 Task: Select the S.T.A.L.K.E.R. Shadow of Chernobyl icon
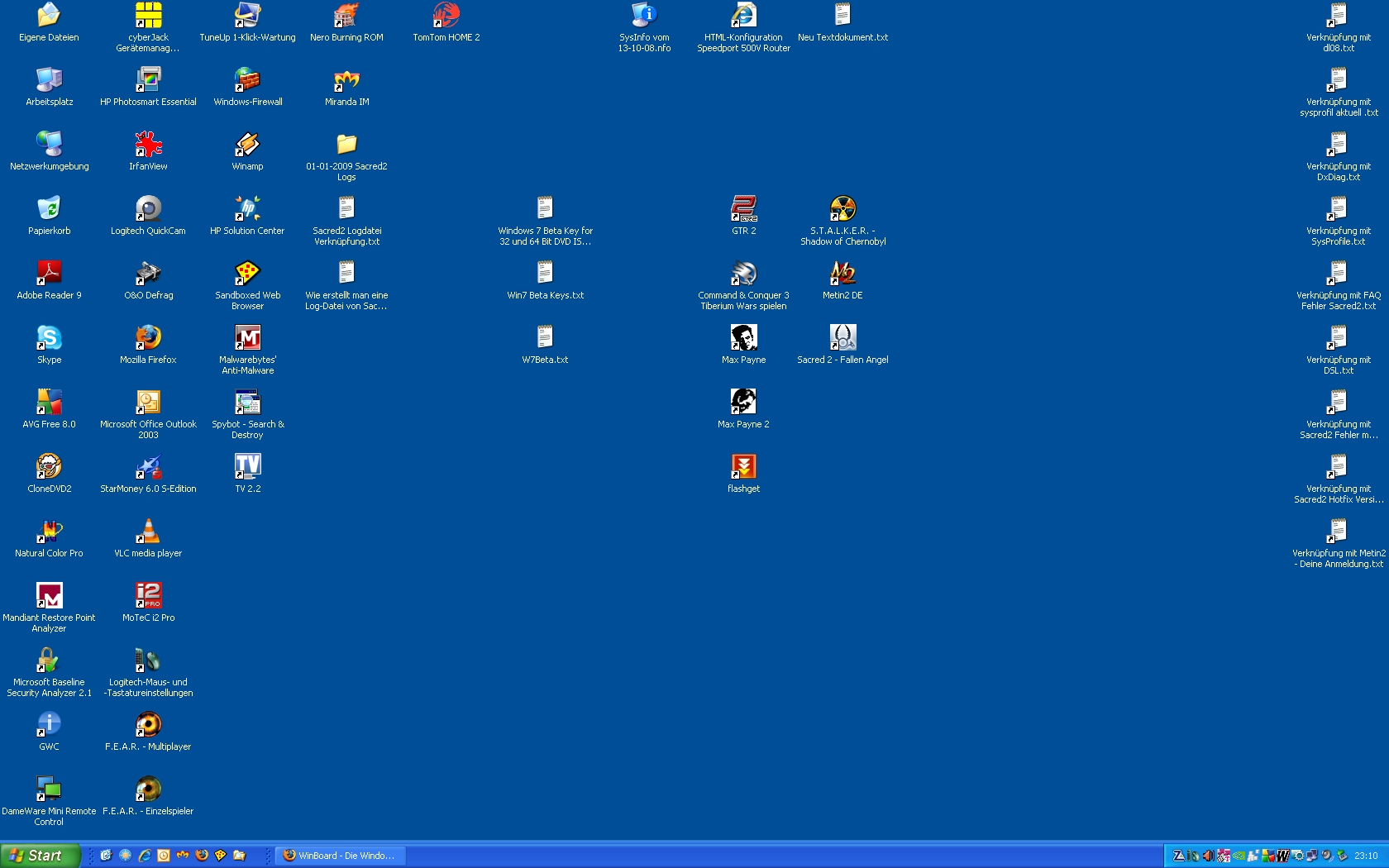pyautogui.click(x=842, y=209)
